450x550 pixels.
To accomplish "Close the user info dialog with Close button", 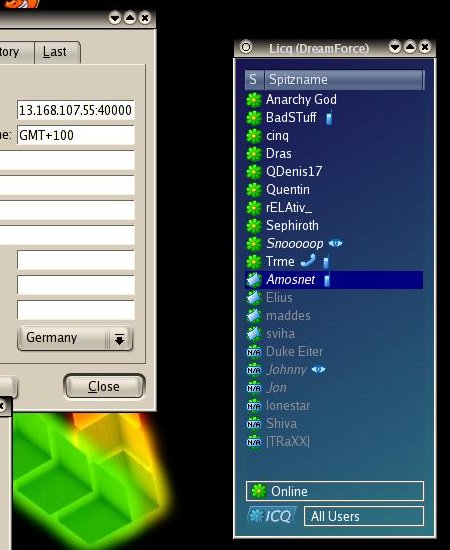I will click(104, 386).
